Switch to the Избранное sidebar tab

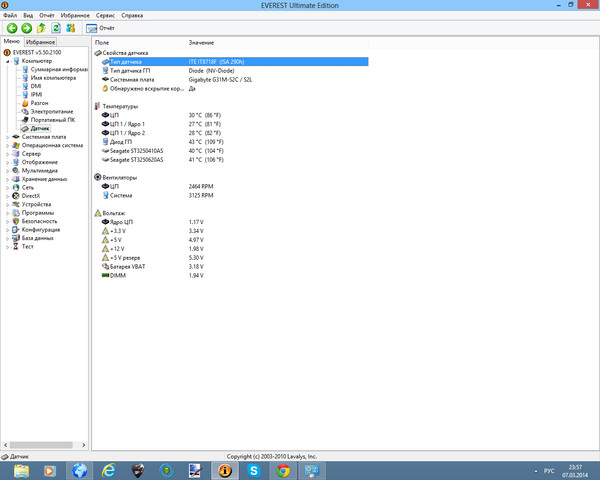click(x=41, y=42)
